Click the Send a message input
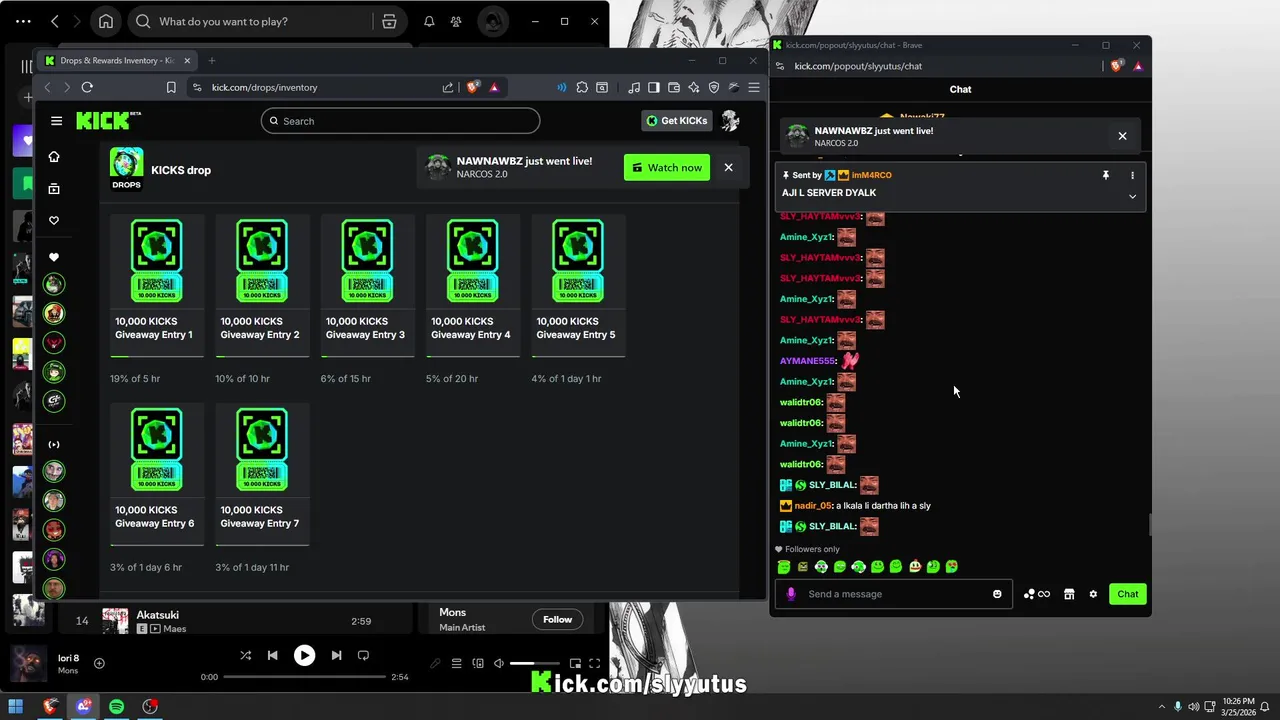This screenshot has height=720, width=1280. (x=895, y=594)
